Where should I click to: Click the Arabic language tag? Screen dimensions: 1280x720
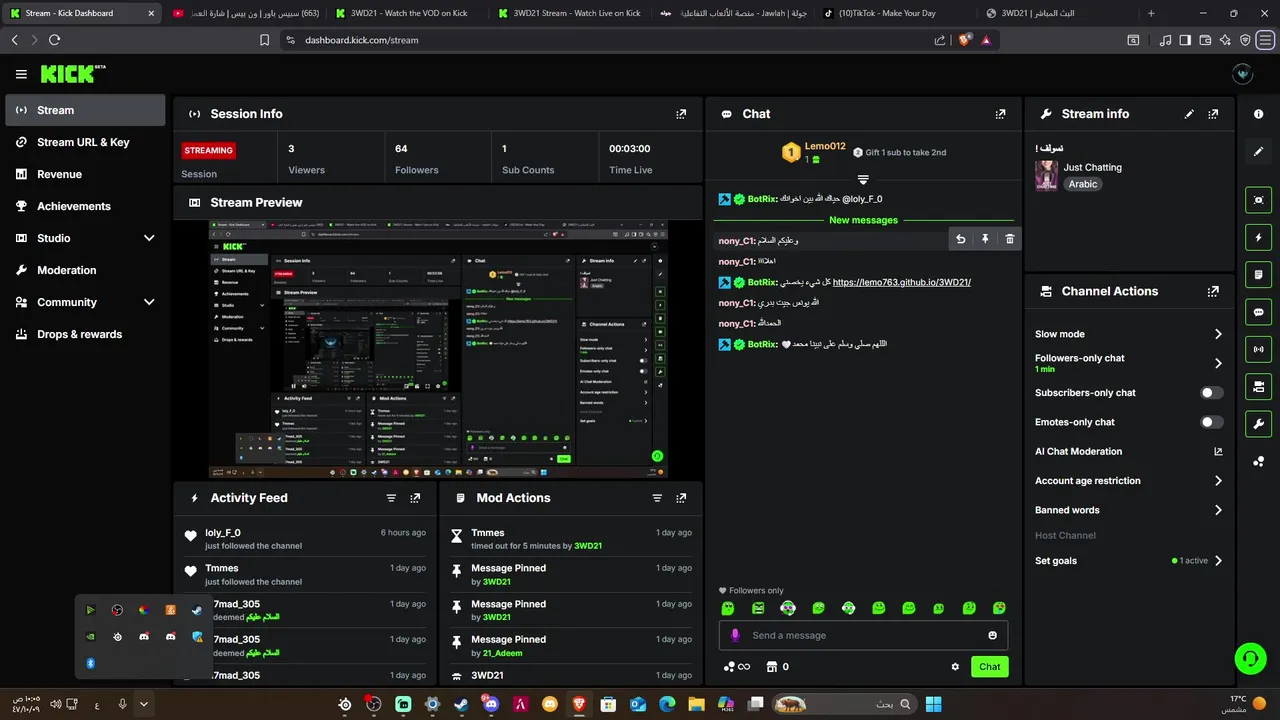click(1083, 184)
